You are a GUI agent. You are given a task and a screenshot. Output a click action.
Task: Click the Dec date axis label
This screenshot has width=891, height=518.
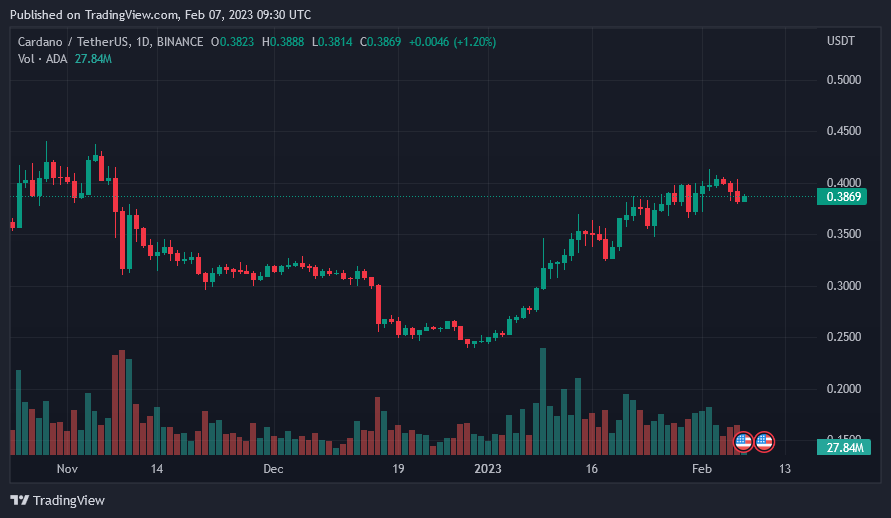(273, 469)
